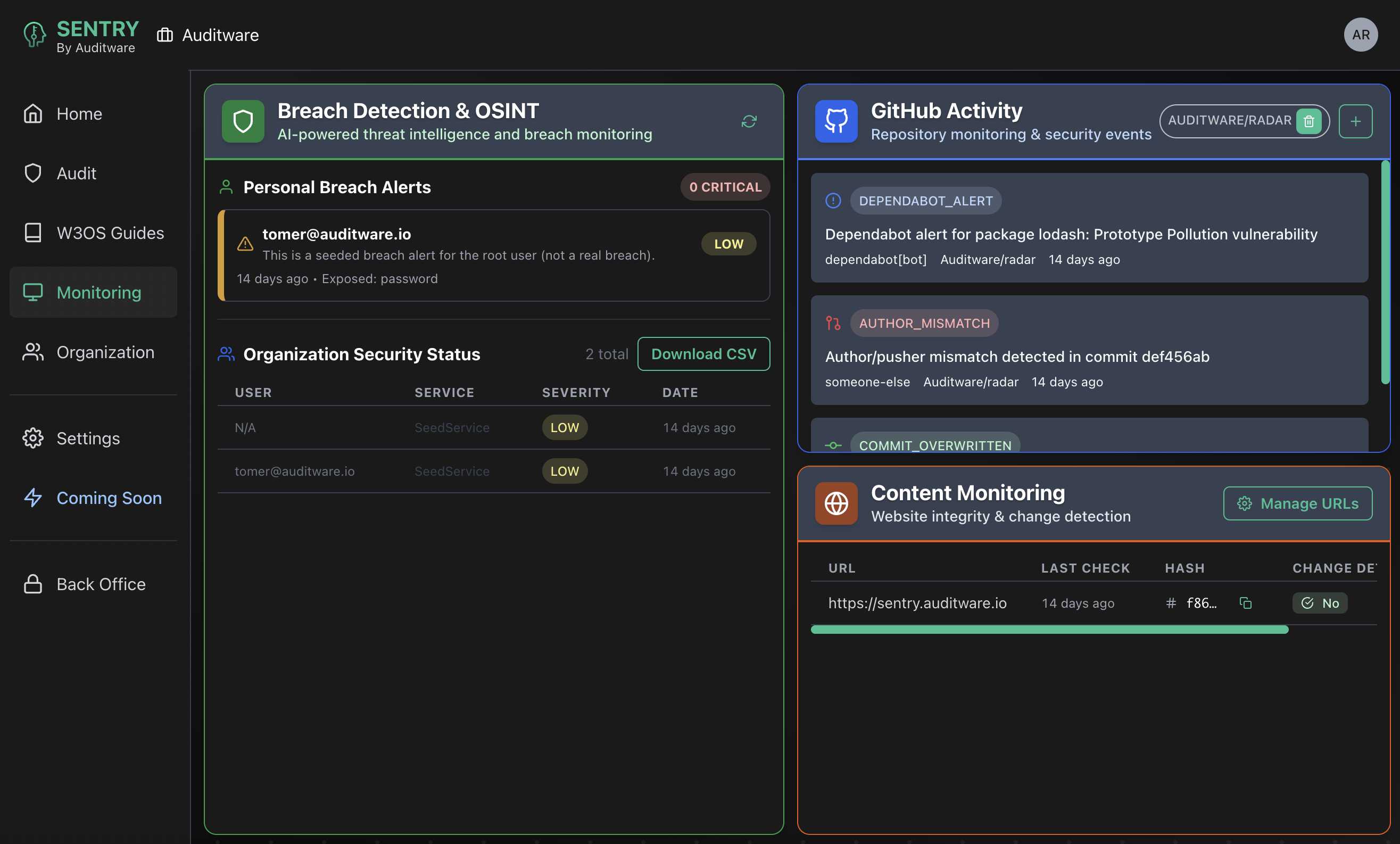1400x844 pixels.
Task: Click SeedService in tomer@auditware.io row
Action: tap(452, 471)
